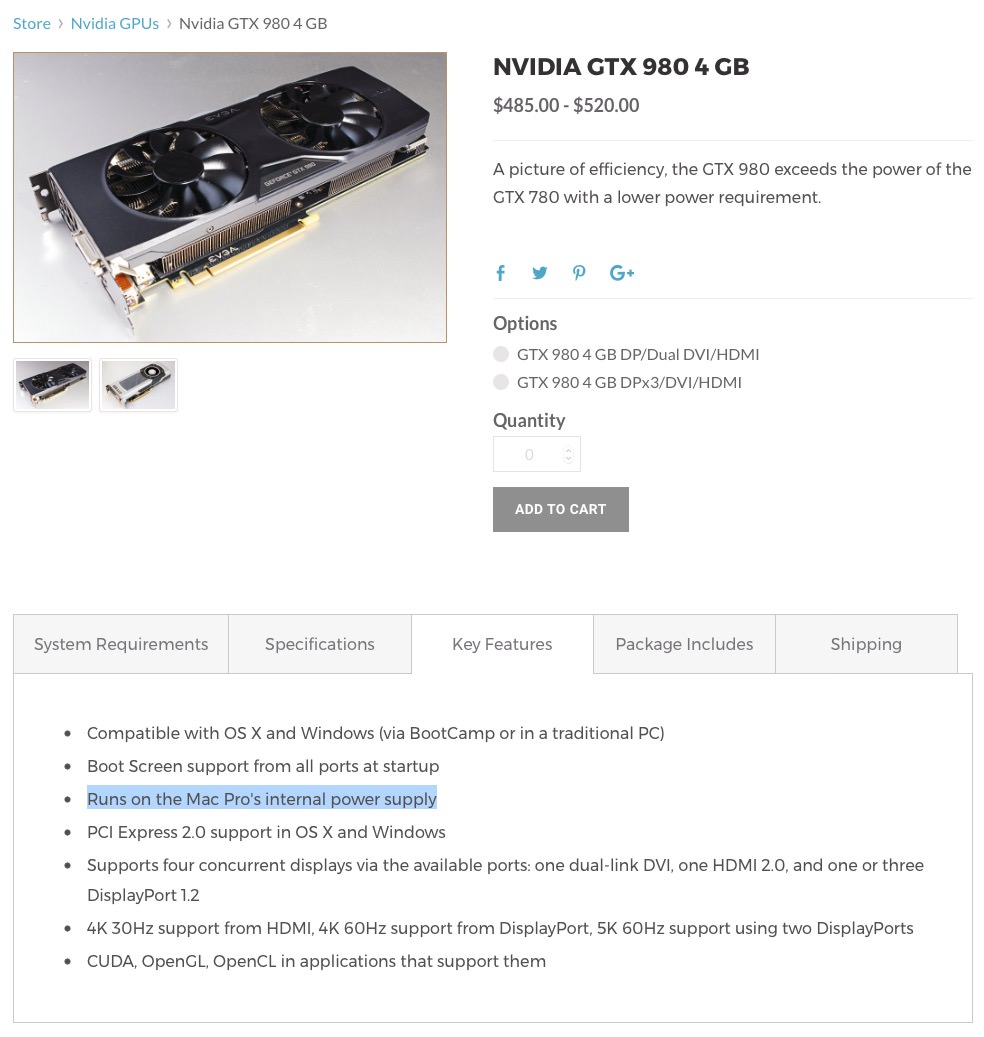
Task: Open the Package Includes tab
Action: [684, 644]
